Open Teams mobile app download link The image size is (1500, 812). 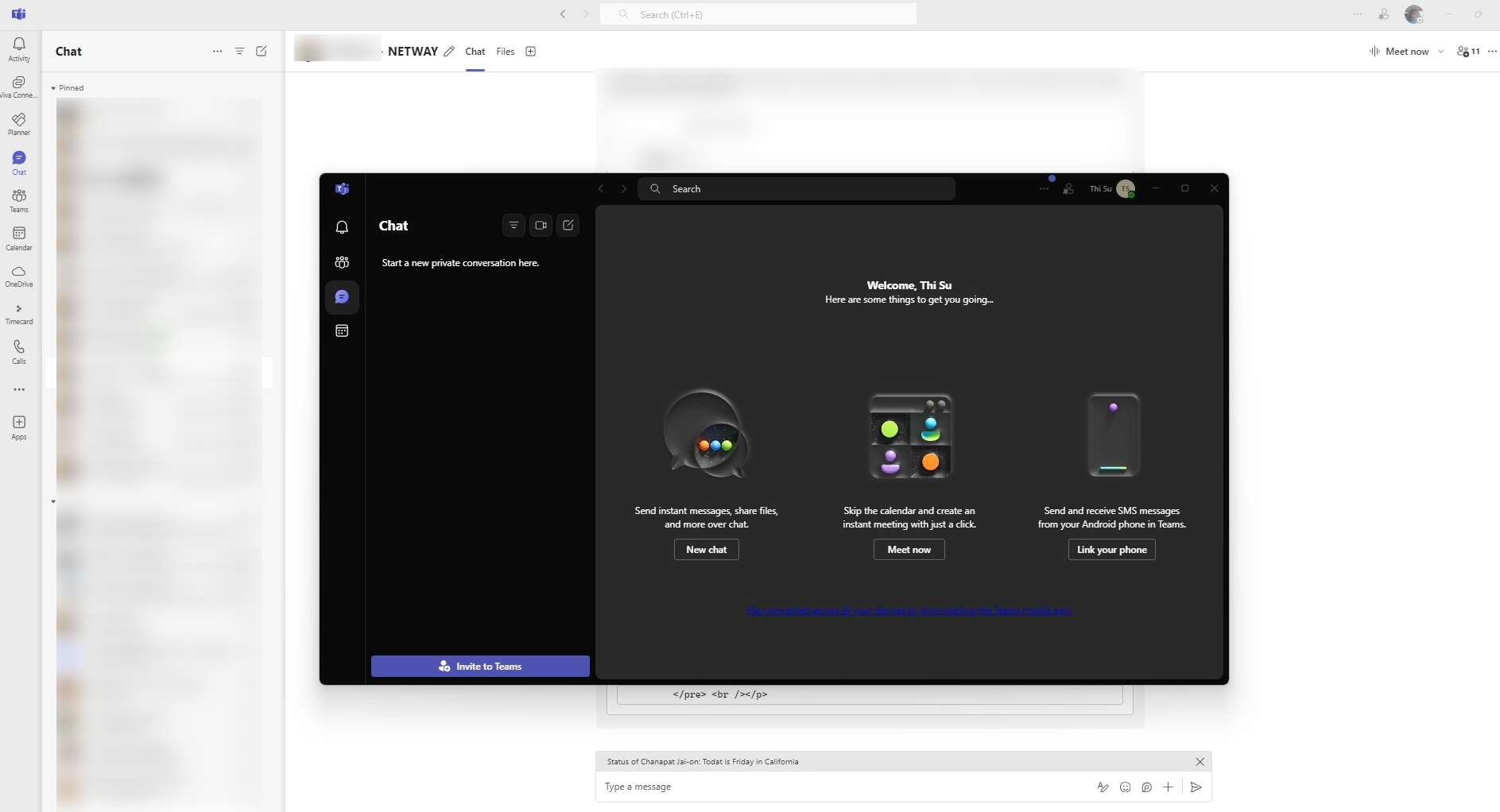[909, 610]
